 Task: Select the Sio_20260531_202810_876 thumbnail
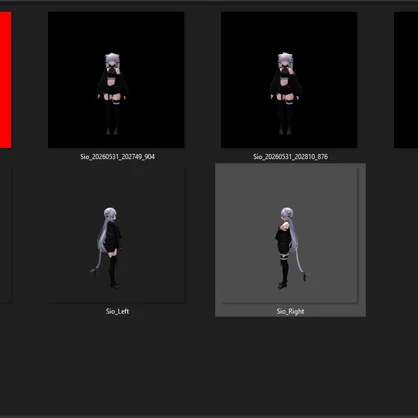coord(289,80)
